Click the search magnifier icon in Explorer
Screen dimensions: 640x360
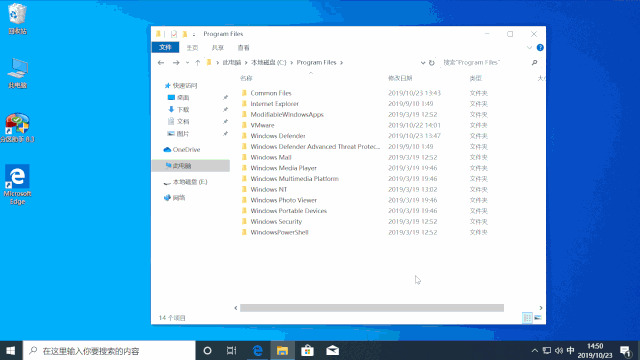point(534,62)
